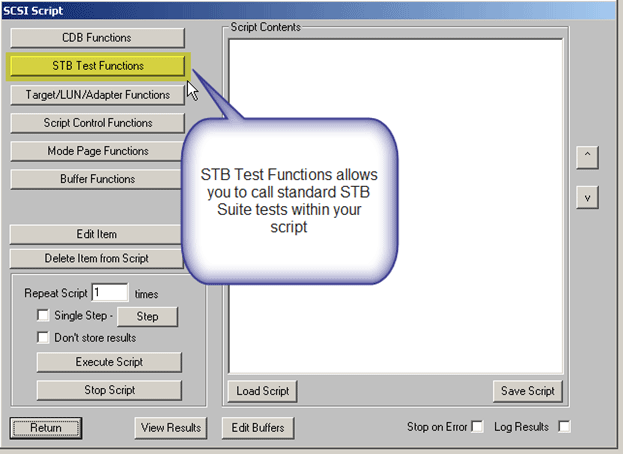Move item up with the caret arrow

point(587,157)
